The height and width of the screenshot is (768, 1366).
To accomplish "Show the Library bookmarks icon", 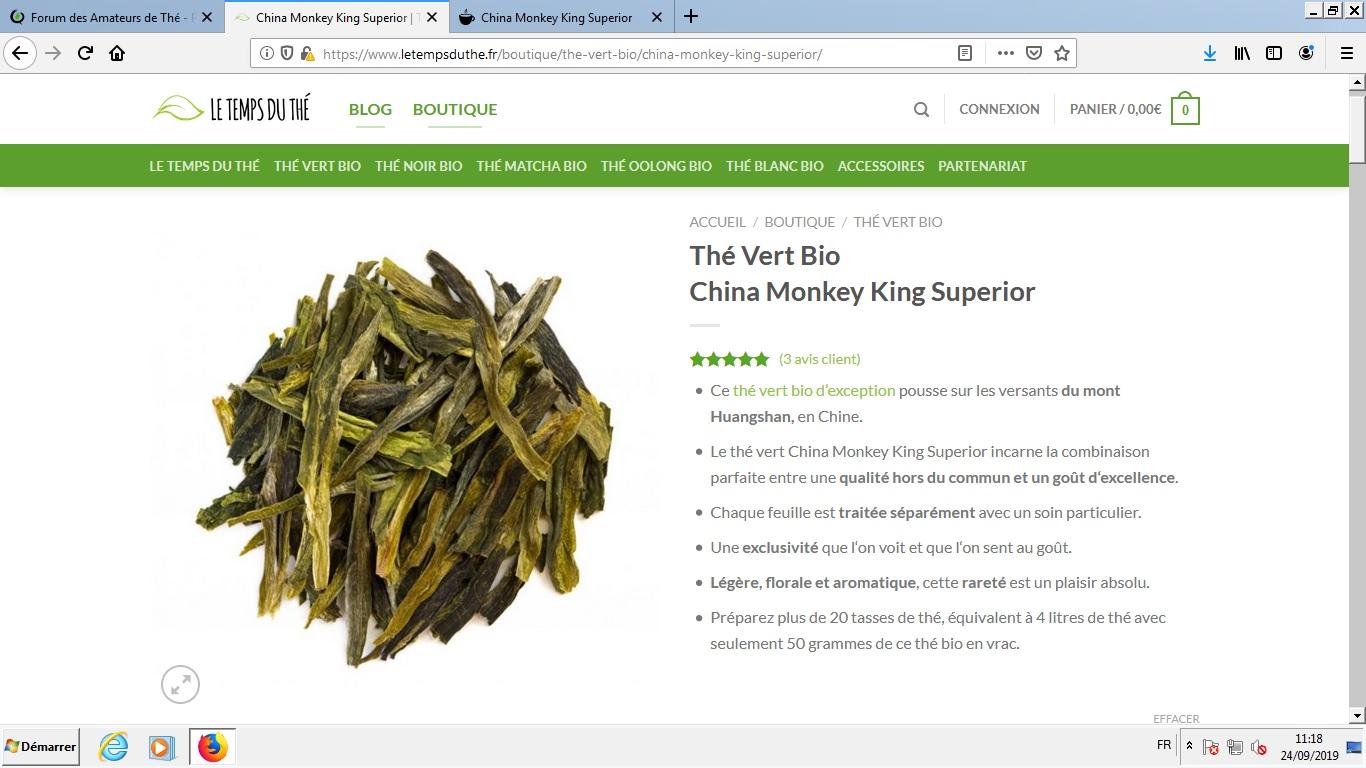I will tap(1242, 53).
